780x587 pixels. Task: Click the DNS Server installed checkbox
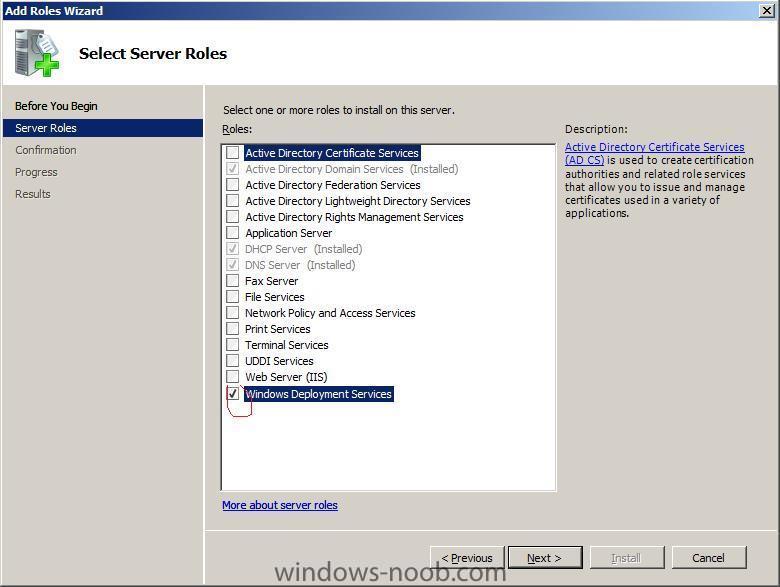(x=232, y=264)
